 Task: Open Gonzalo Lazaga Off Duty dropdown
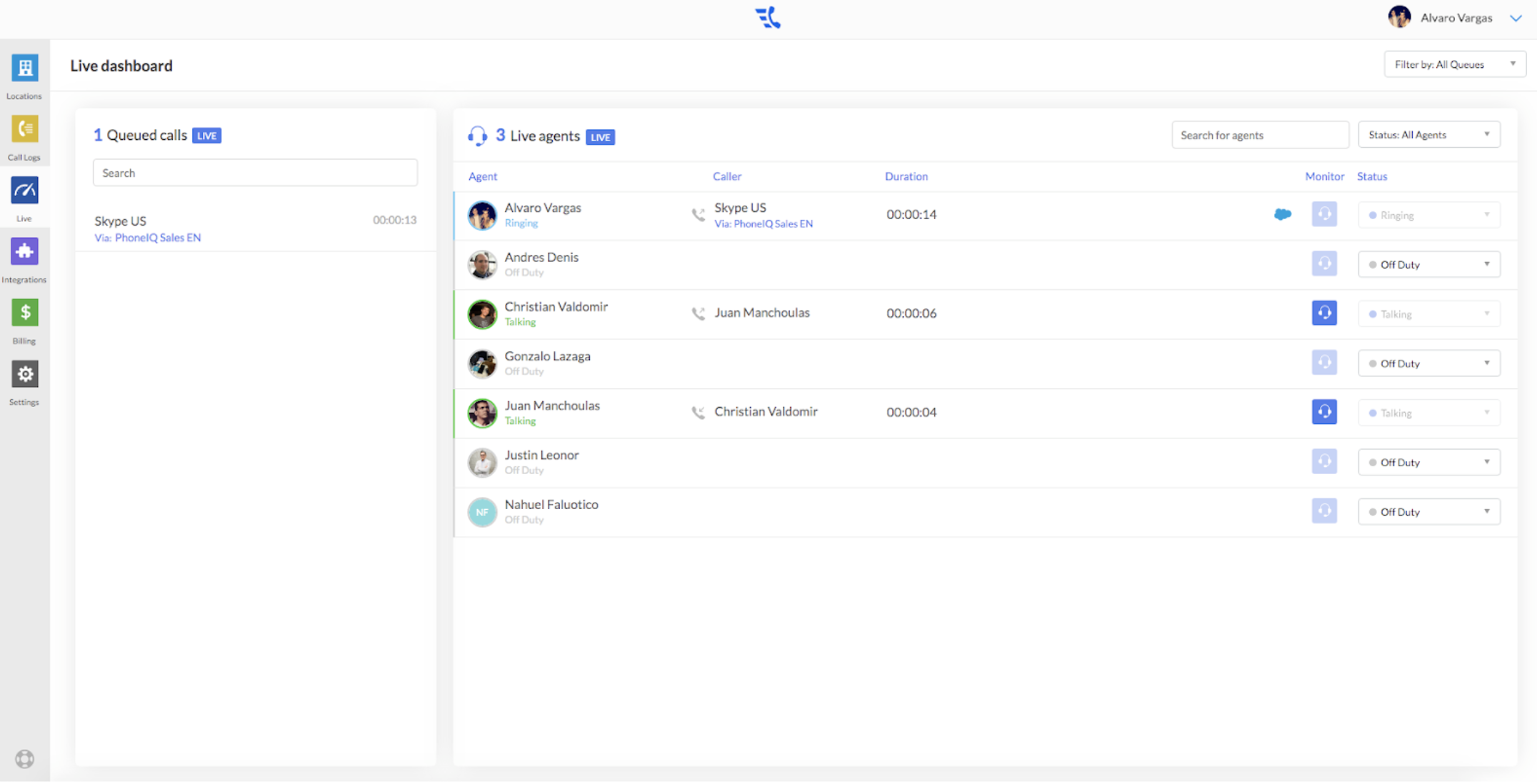[1428, 363]
